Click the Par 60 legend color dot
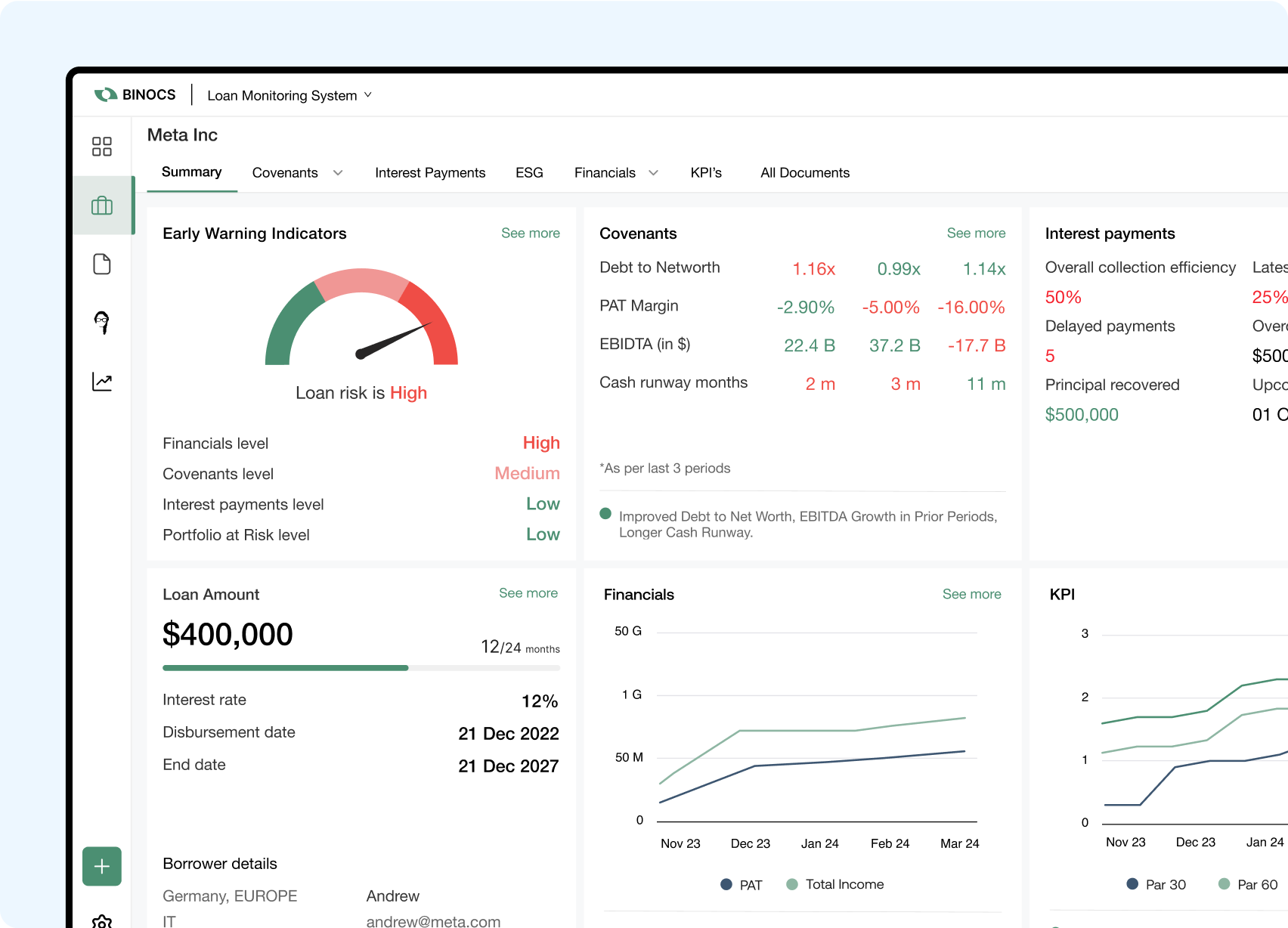The height and width of the screenshot is (928, 1288). tap(1225, 883)
